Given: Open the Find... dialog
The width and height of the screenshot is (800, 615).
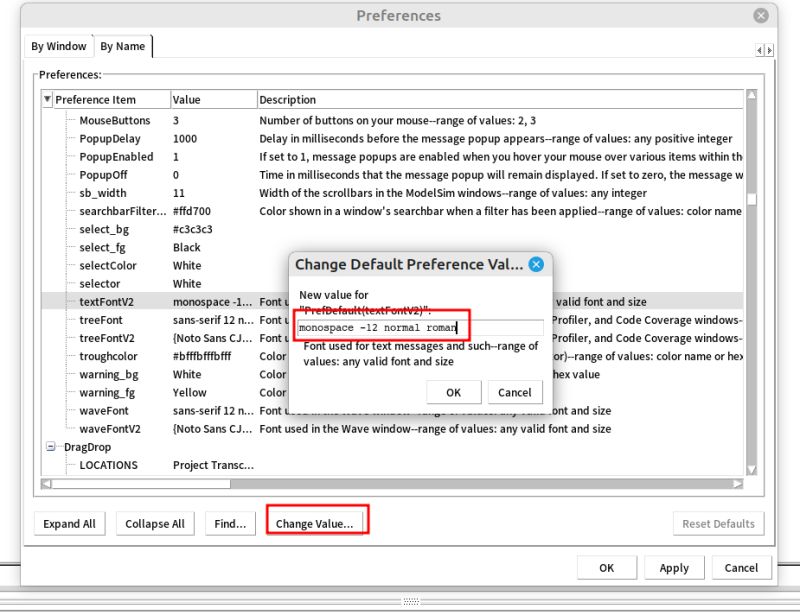Looking at the screenshot, I should (230, 524).
